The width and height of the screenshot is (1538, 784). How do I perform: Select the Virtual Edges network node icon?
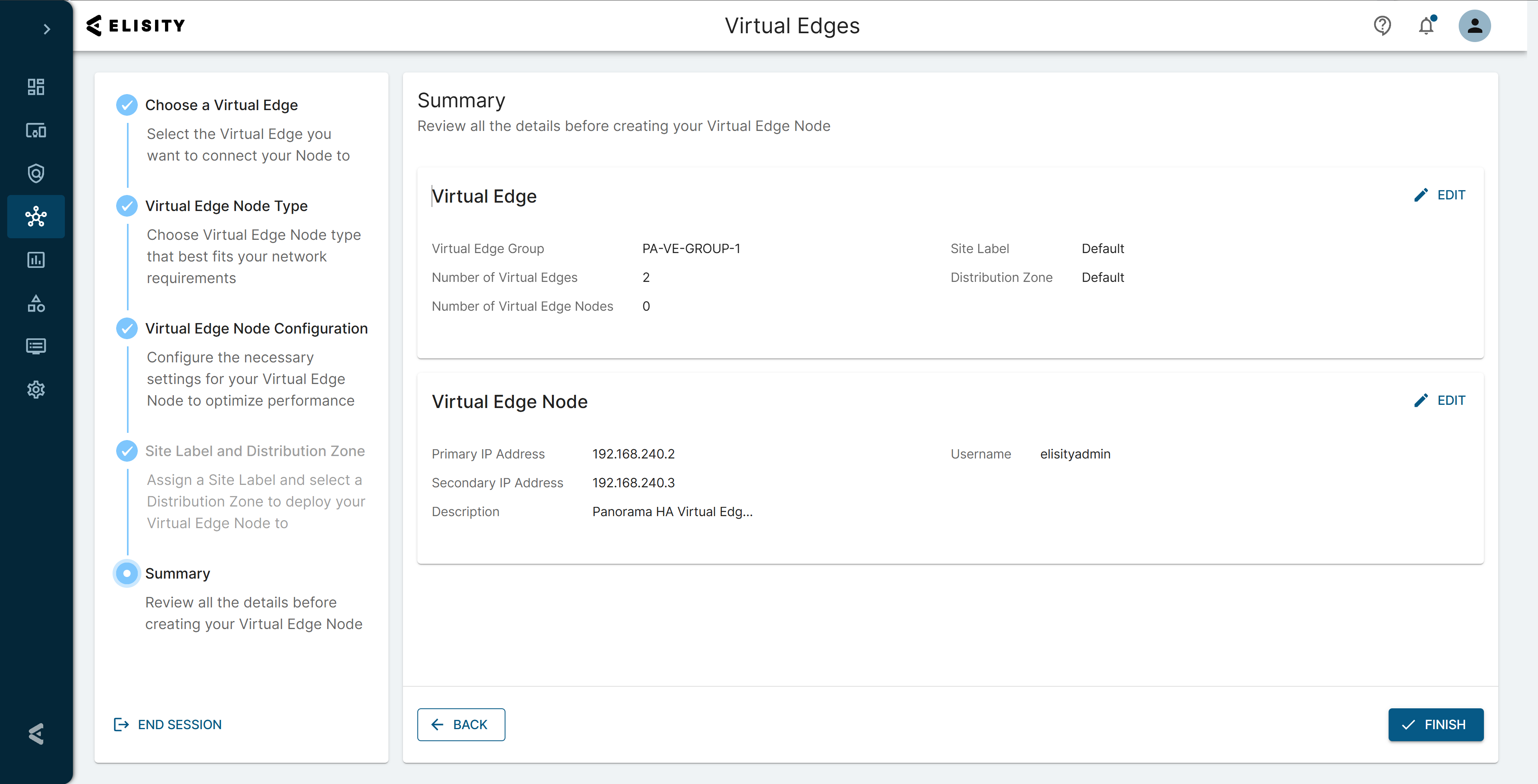tap(36, 217)
